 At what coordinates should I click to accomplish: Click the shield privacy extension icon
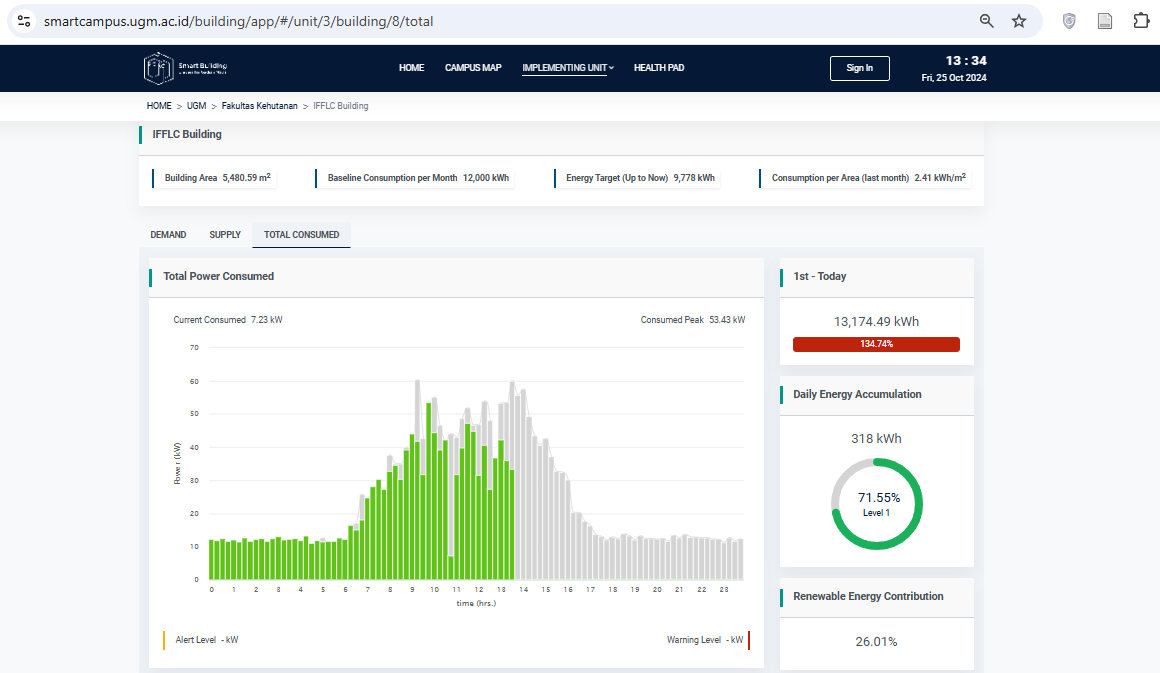1069,20
